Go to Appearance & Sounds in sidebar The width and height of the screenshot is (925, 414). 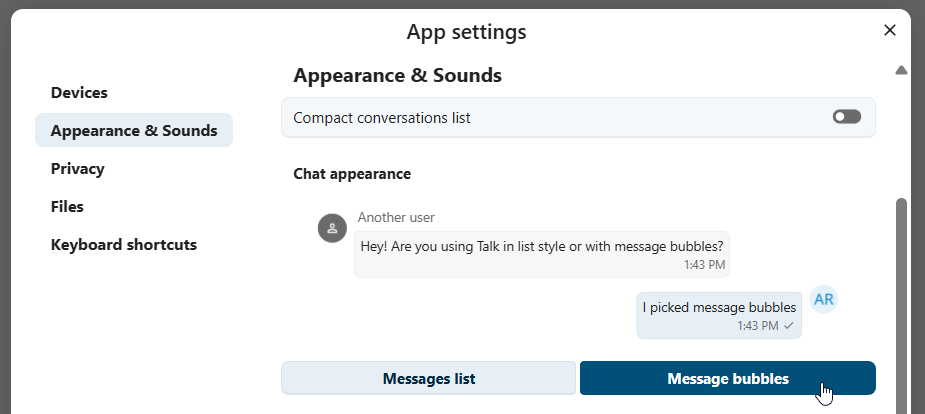click(134, 130)
